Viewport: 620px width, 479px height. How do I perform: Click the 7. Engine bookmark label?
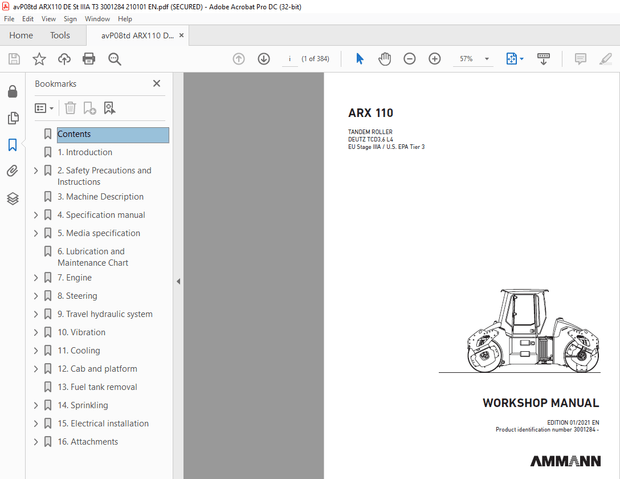coord(75,278)
